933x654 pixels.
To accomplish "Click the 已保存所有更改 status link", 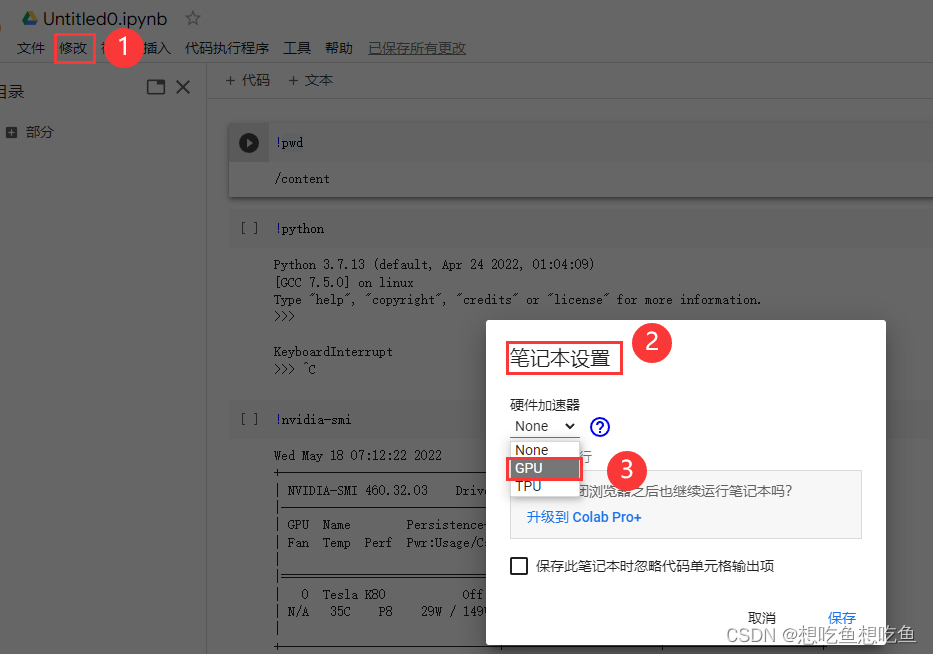I will (x=416, y=47).
